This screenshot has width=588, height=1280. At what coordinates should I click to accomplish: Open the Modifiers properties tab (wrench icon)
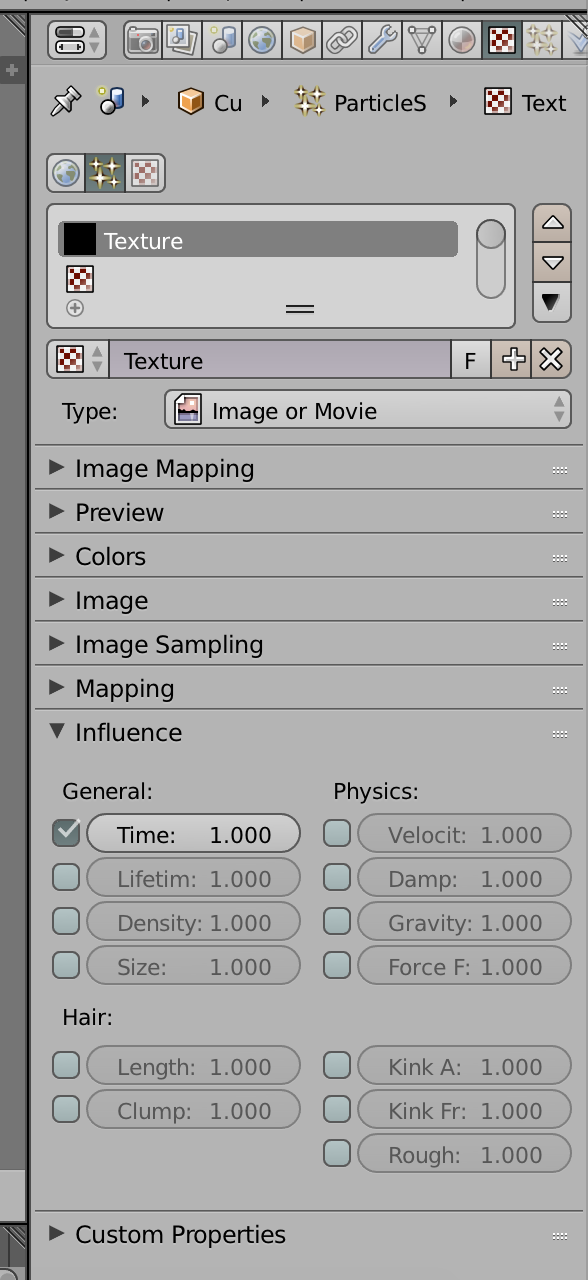[x=382, y=40]
